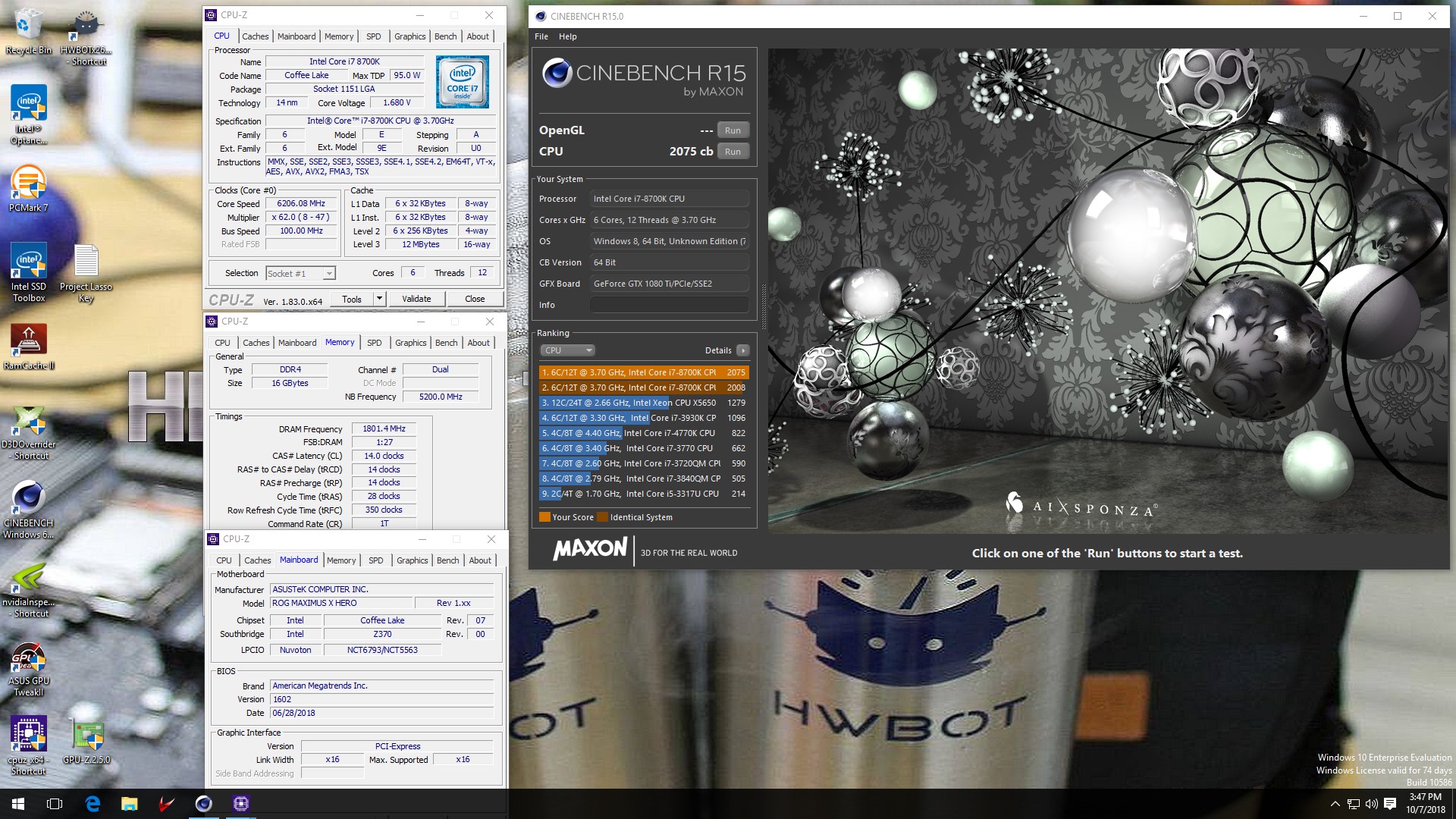
Task: Open the File menu in Cinebench
Action: tap(541, 36)
